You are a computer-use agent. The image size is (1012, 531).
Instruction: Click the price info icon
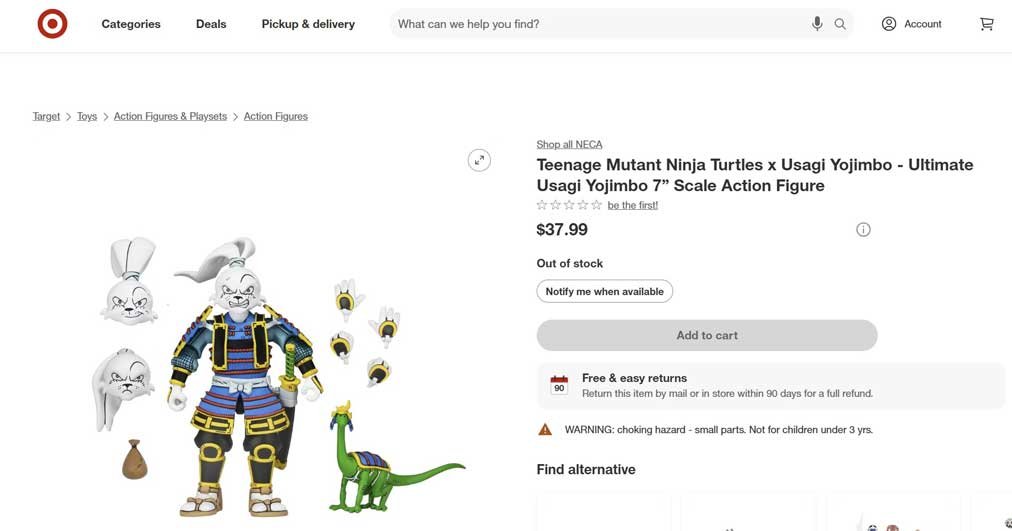tap(863, 230)
